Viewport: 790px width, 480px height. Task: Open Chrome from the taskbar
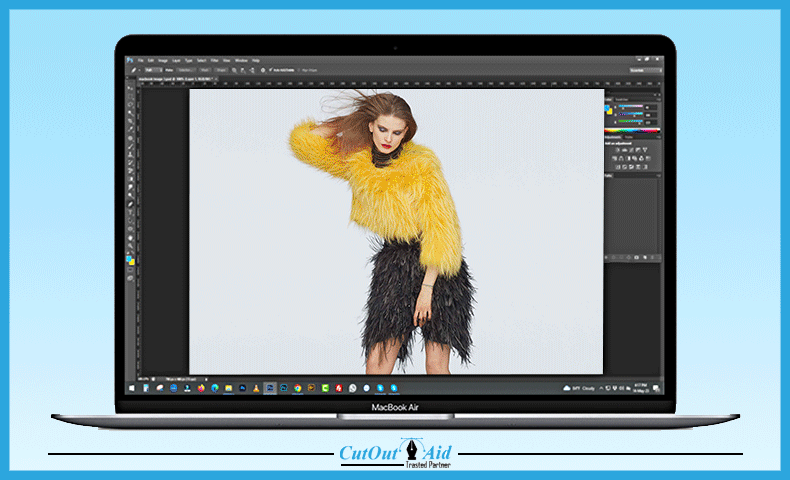click(298, 387)
